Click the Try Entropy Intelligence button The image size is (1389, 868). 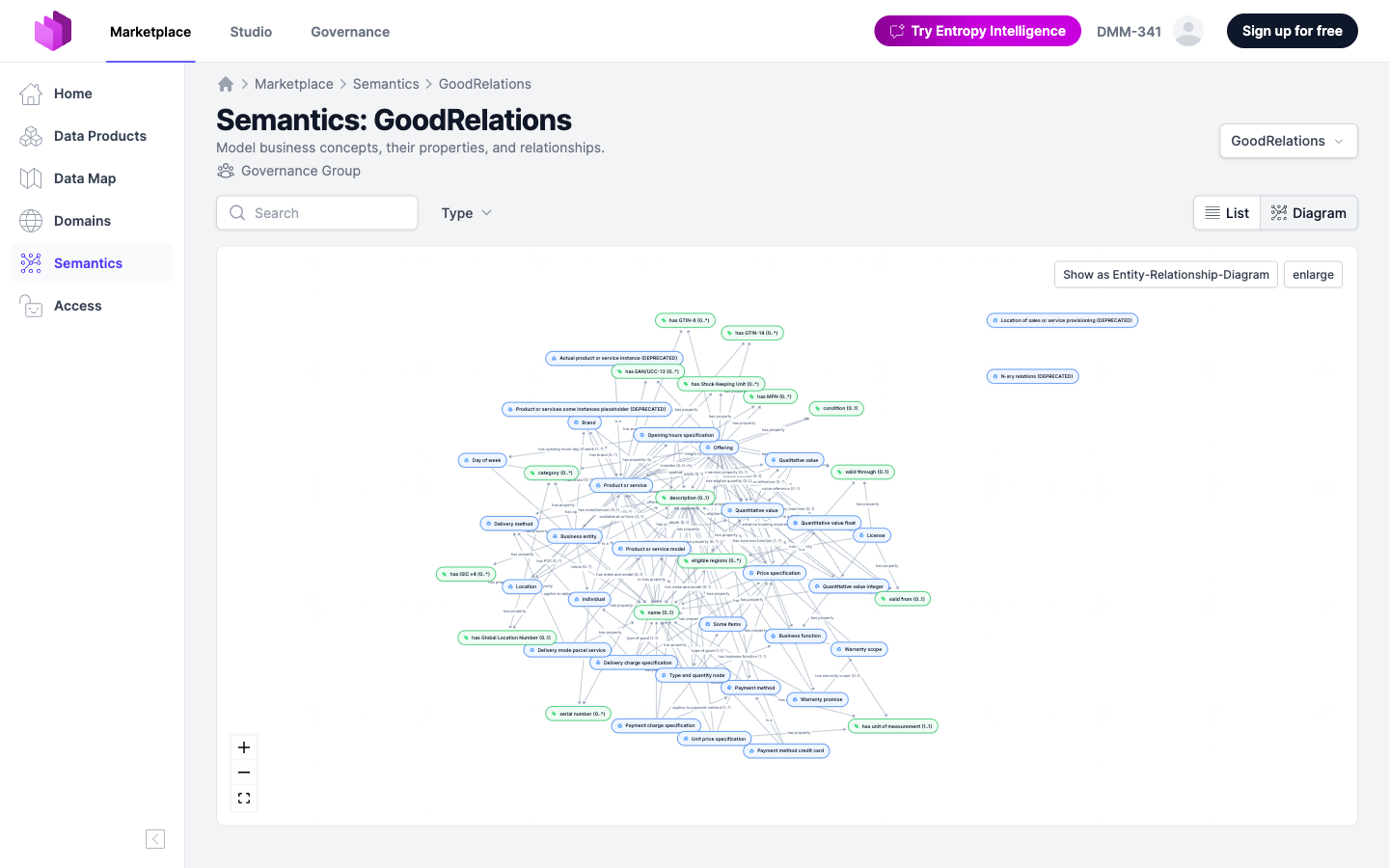(977, 30)
